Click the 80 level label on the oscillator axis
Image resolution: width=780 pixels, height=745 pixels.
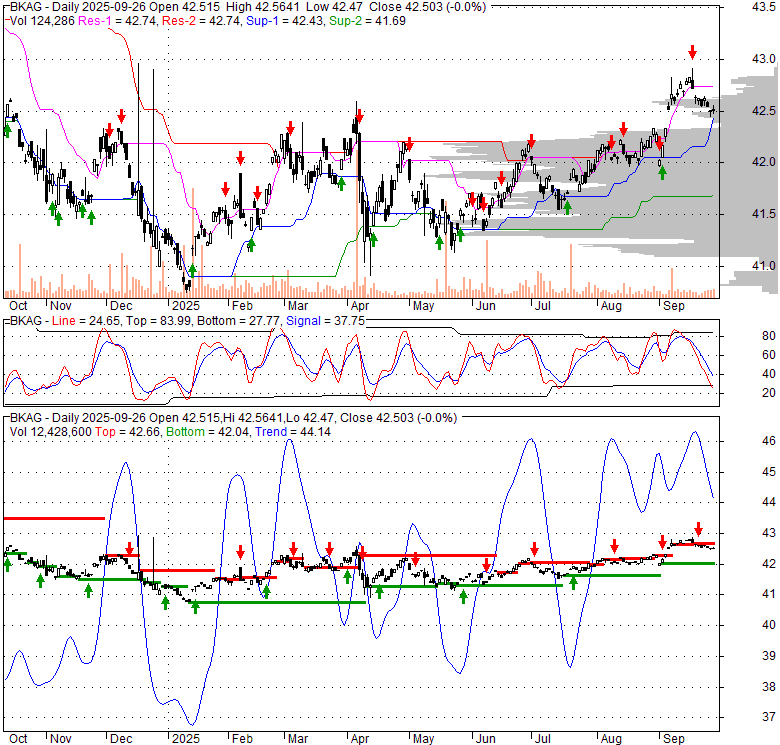click(769, 336)
